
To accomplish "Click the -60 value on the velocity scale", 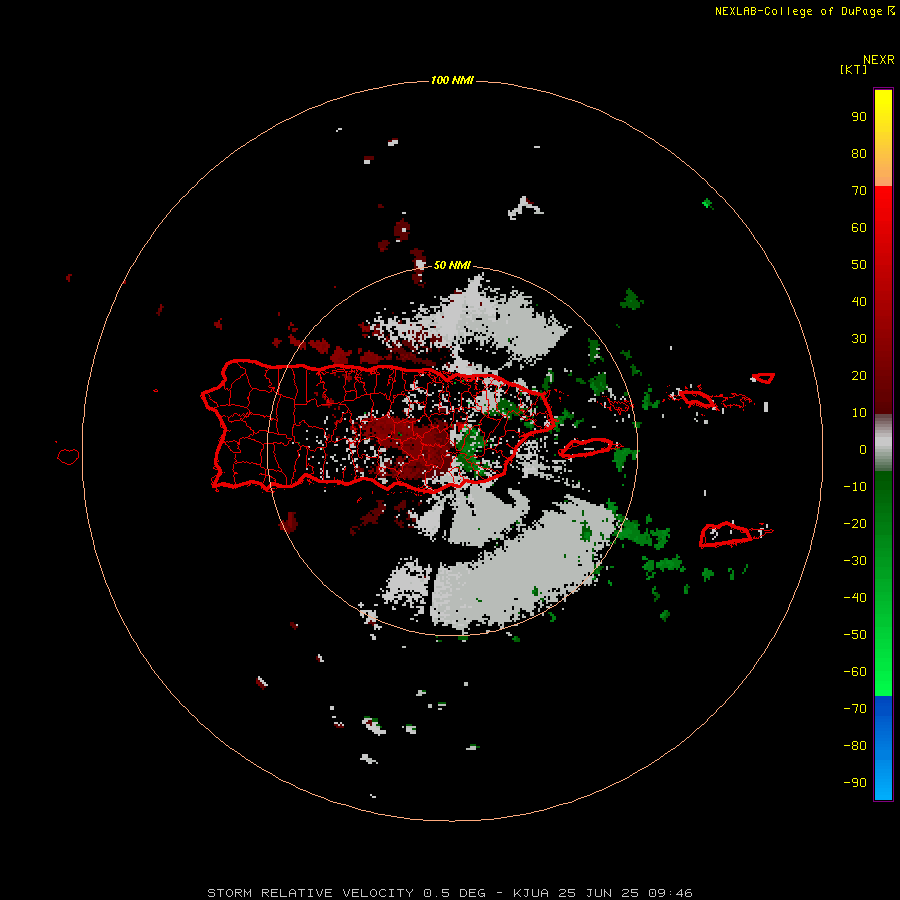I will point(855,672).
